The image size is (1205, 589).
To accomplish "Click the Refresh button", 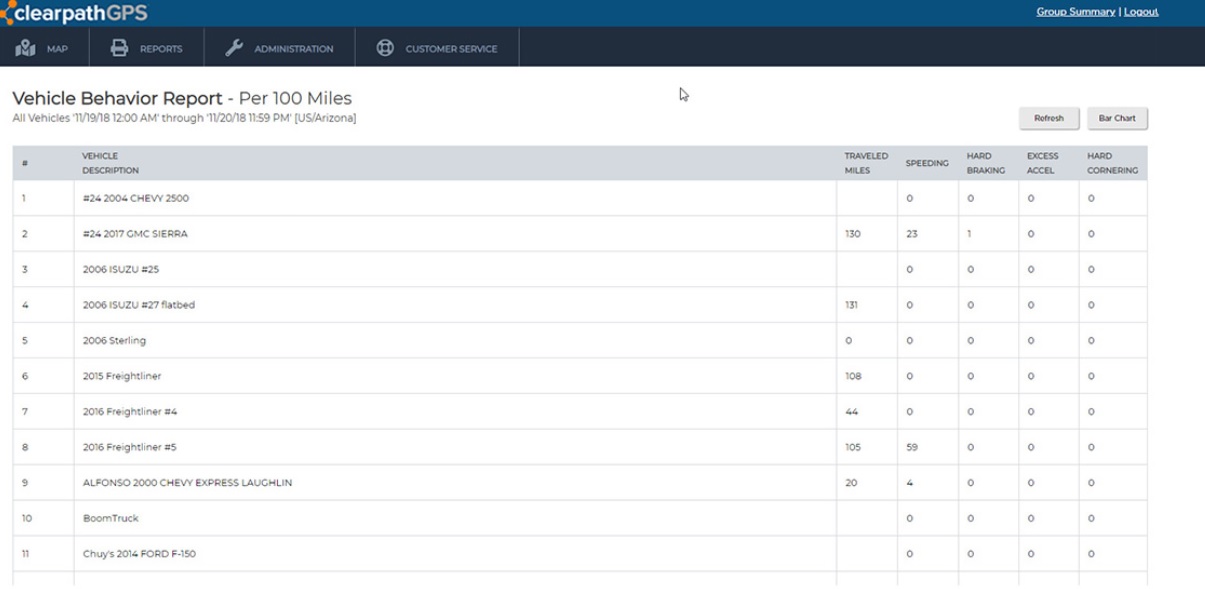I will pos(1048,118).
